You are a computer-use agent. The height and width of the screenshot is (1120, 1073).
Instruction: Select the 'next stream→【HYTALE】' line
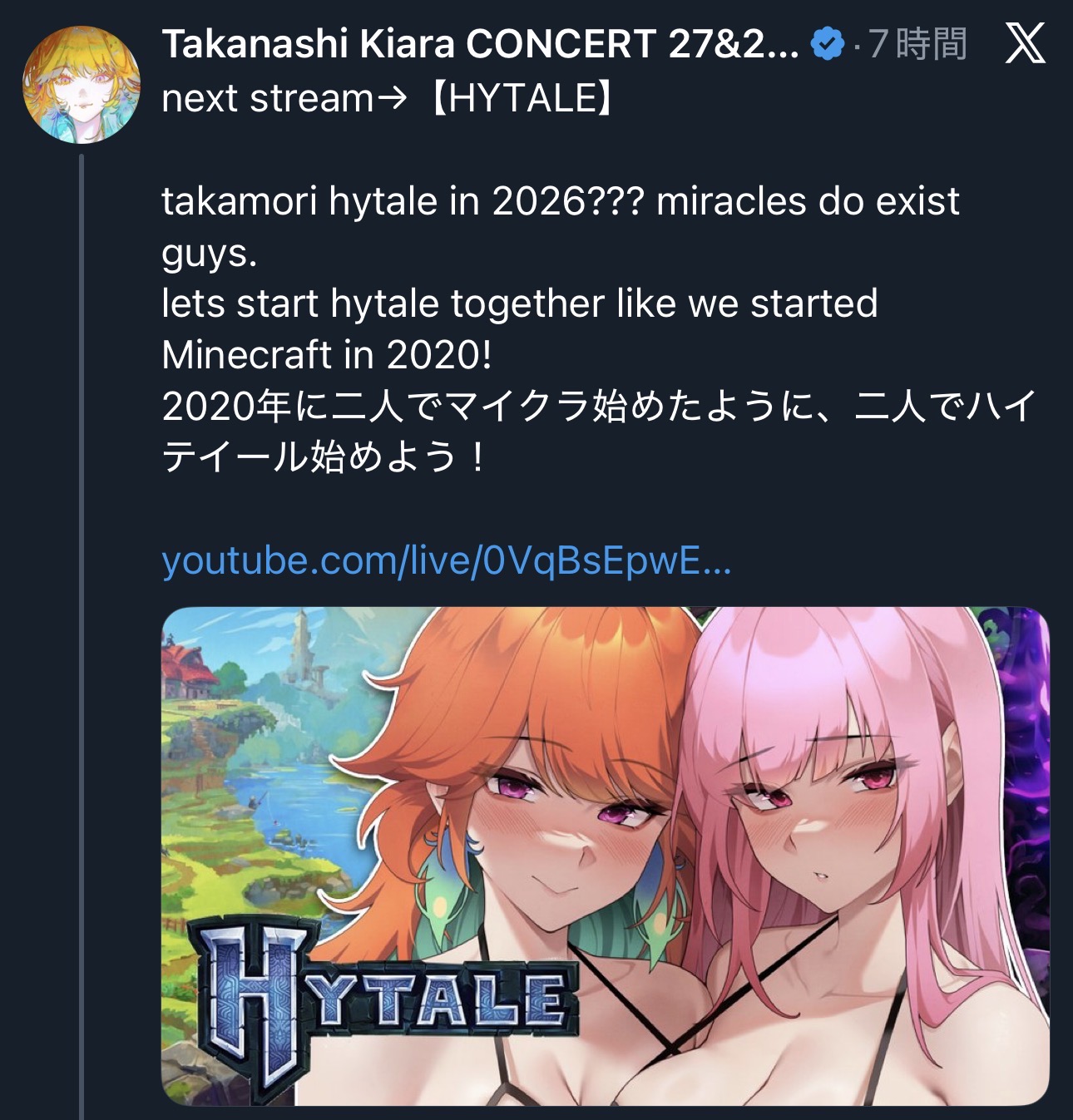coord(388,98)
